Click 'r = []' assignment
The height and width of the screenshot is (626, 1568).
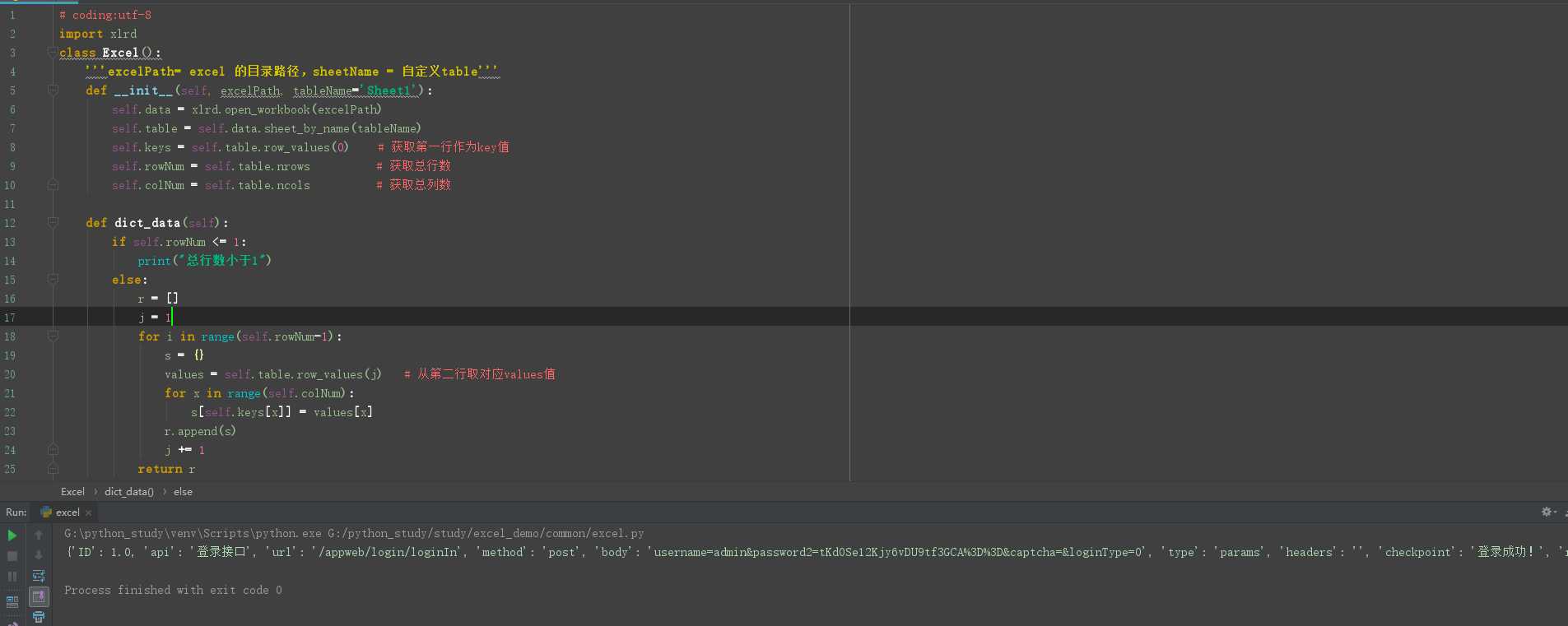click(158, 299)
